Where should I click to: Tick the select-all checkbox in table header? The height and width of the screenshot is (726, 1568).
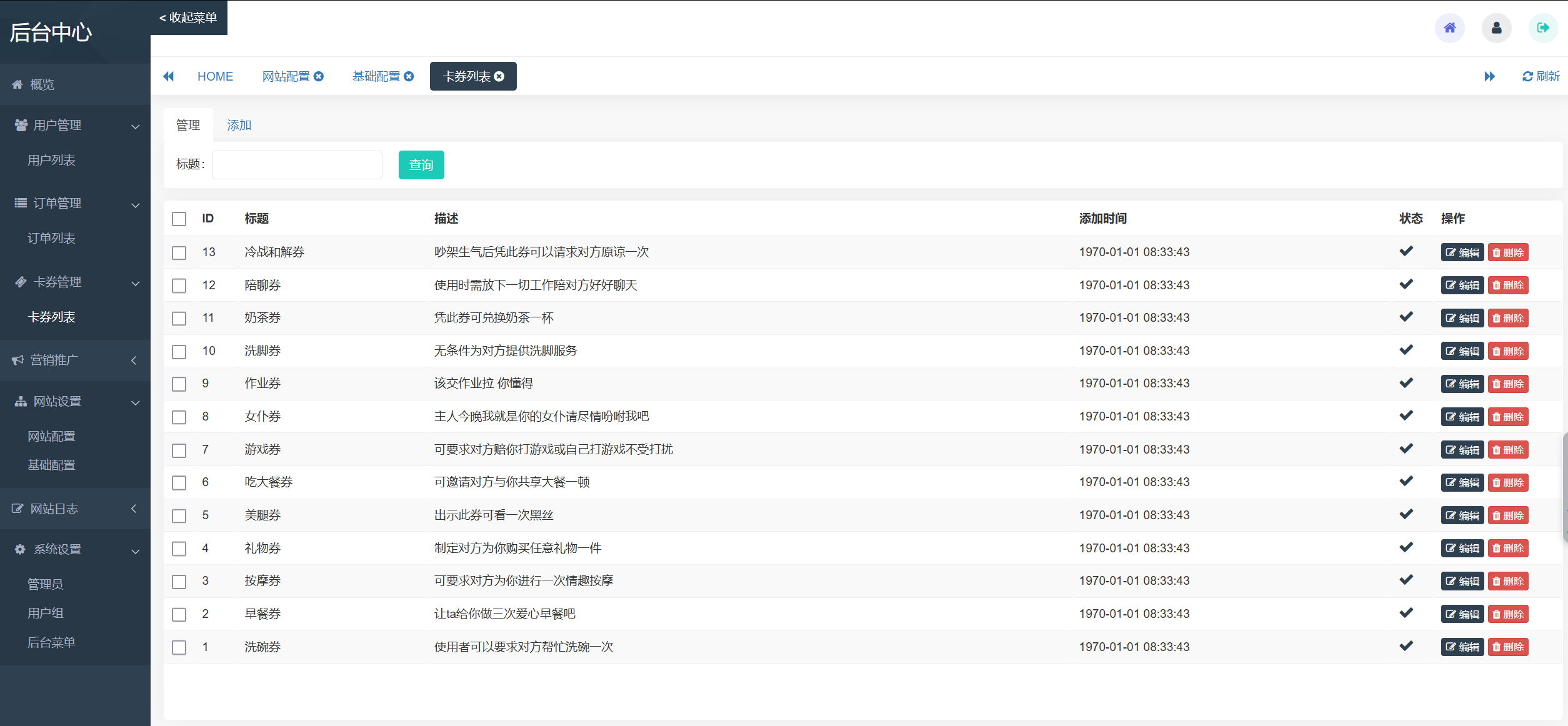[x=179, y=219]
